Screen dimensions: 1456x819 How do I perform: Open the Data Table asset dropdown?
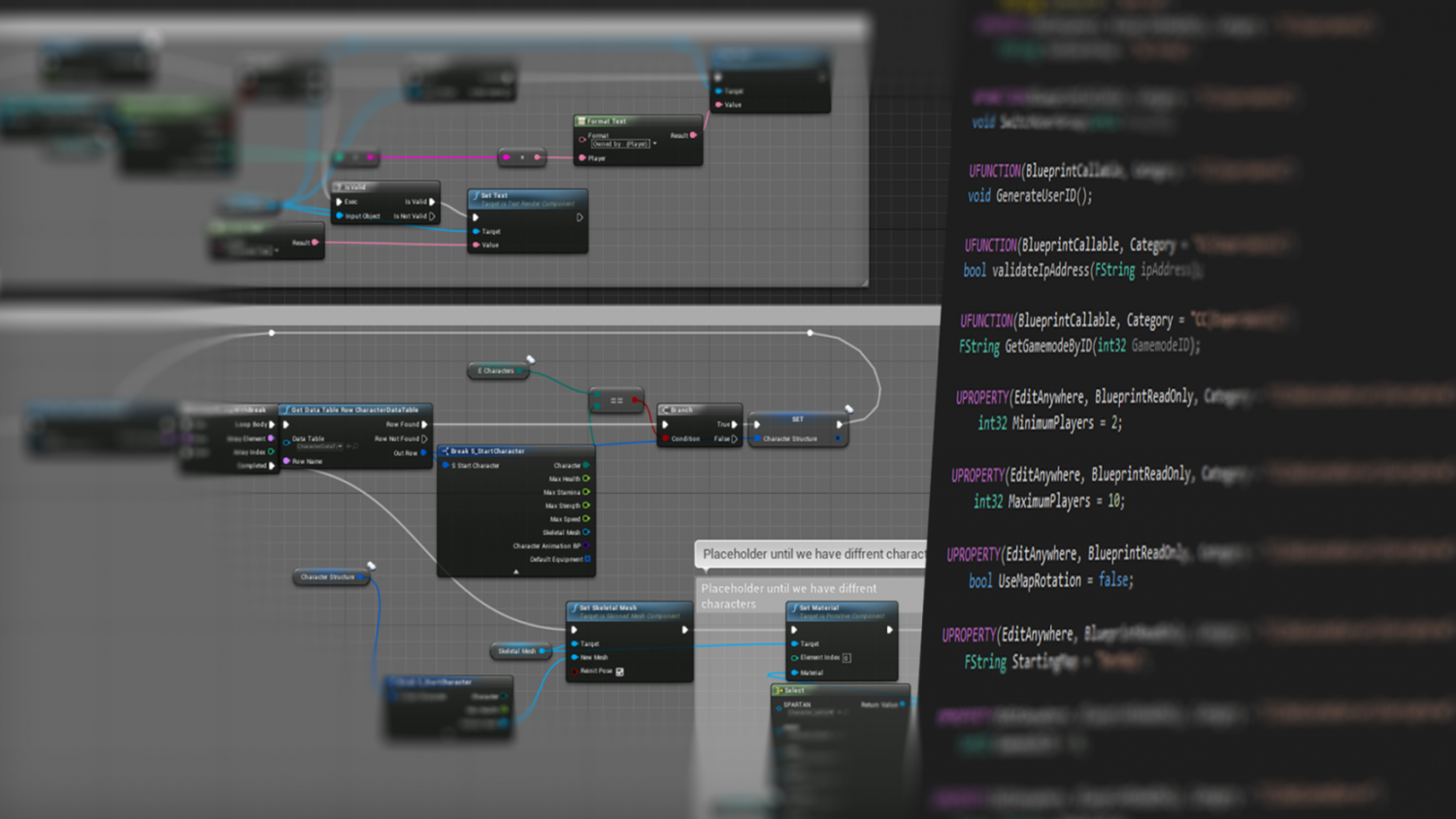[319, 446]
